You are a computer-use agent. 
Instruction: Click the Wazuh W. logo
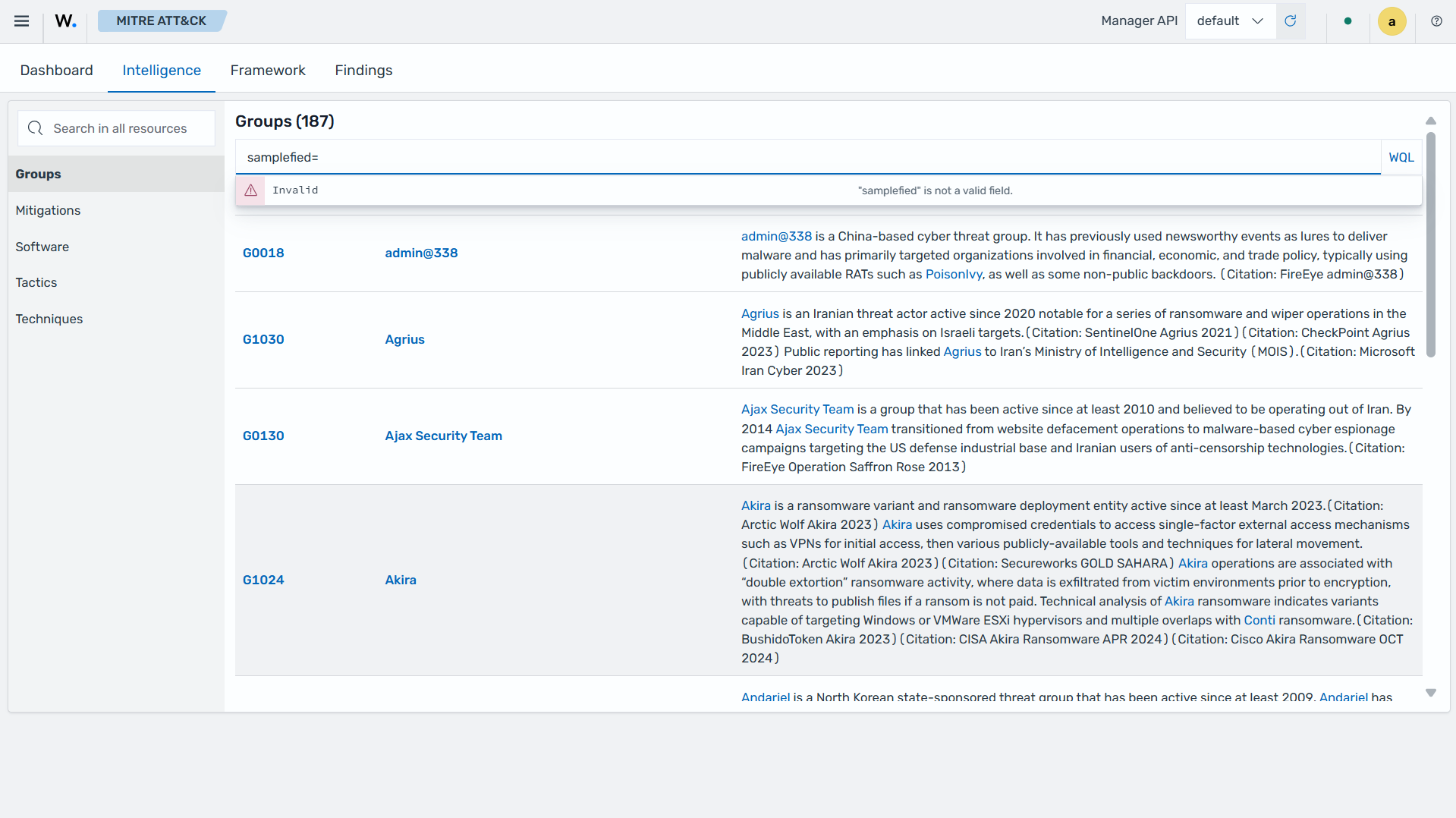65,21
